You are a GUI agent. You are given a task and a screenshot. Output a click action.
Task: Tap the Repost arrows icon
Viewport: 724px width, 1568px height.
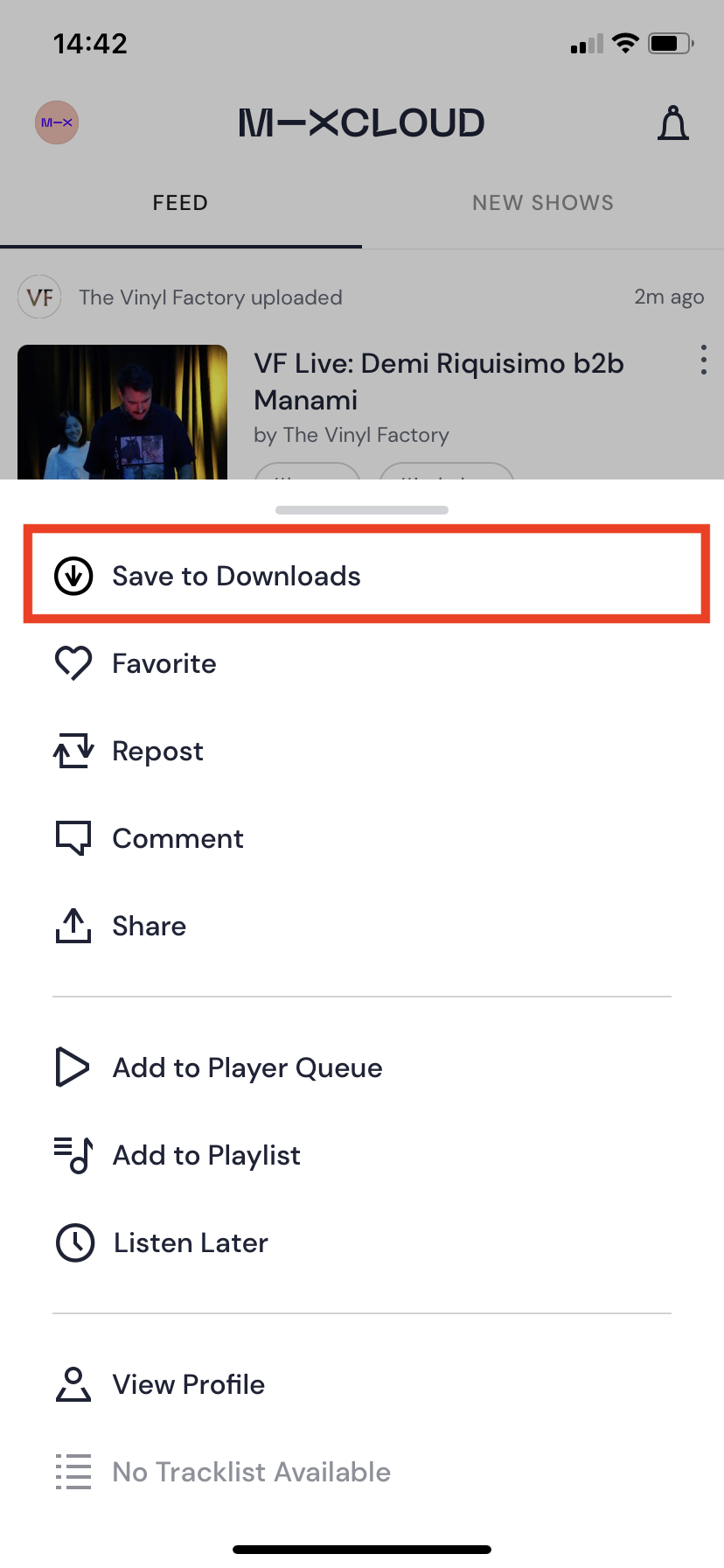73,751
